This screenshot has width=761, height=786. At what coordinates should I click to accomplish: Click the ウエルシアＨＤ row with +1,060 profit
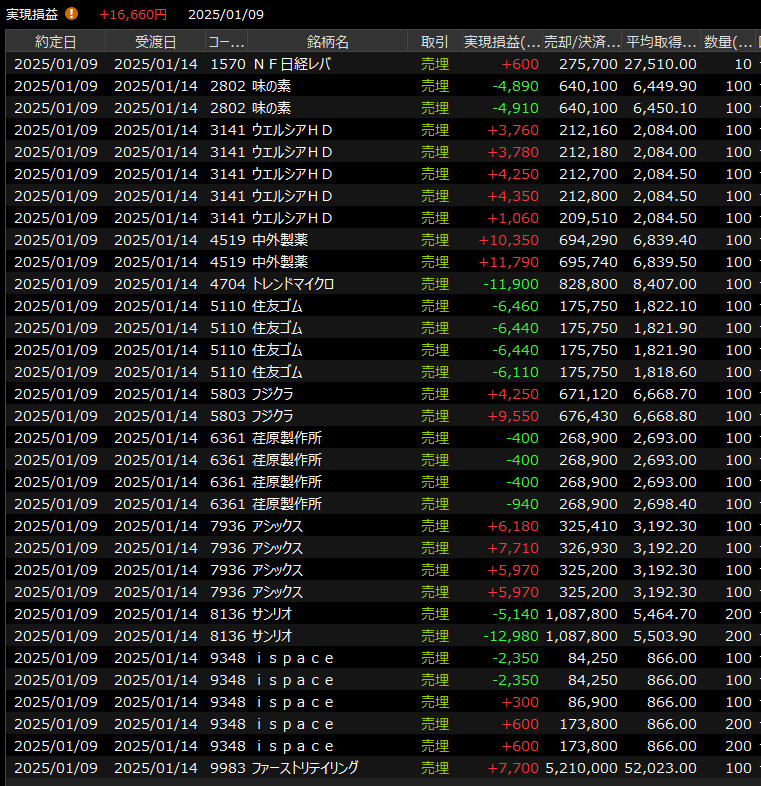292,218
